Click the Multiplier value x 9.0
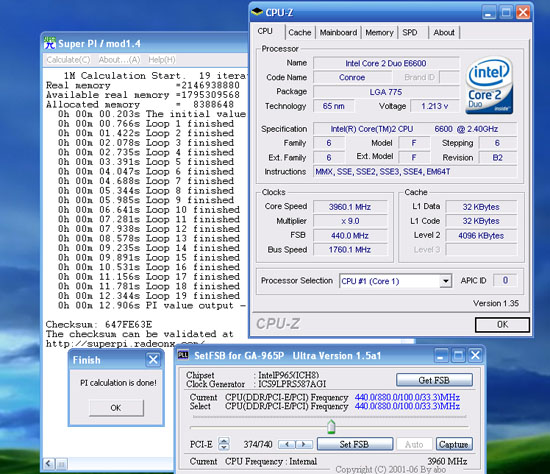Image resolution: width=550 pixels, height=474 pixels. [350, 221]
